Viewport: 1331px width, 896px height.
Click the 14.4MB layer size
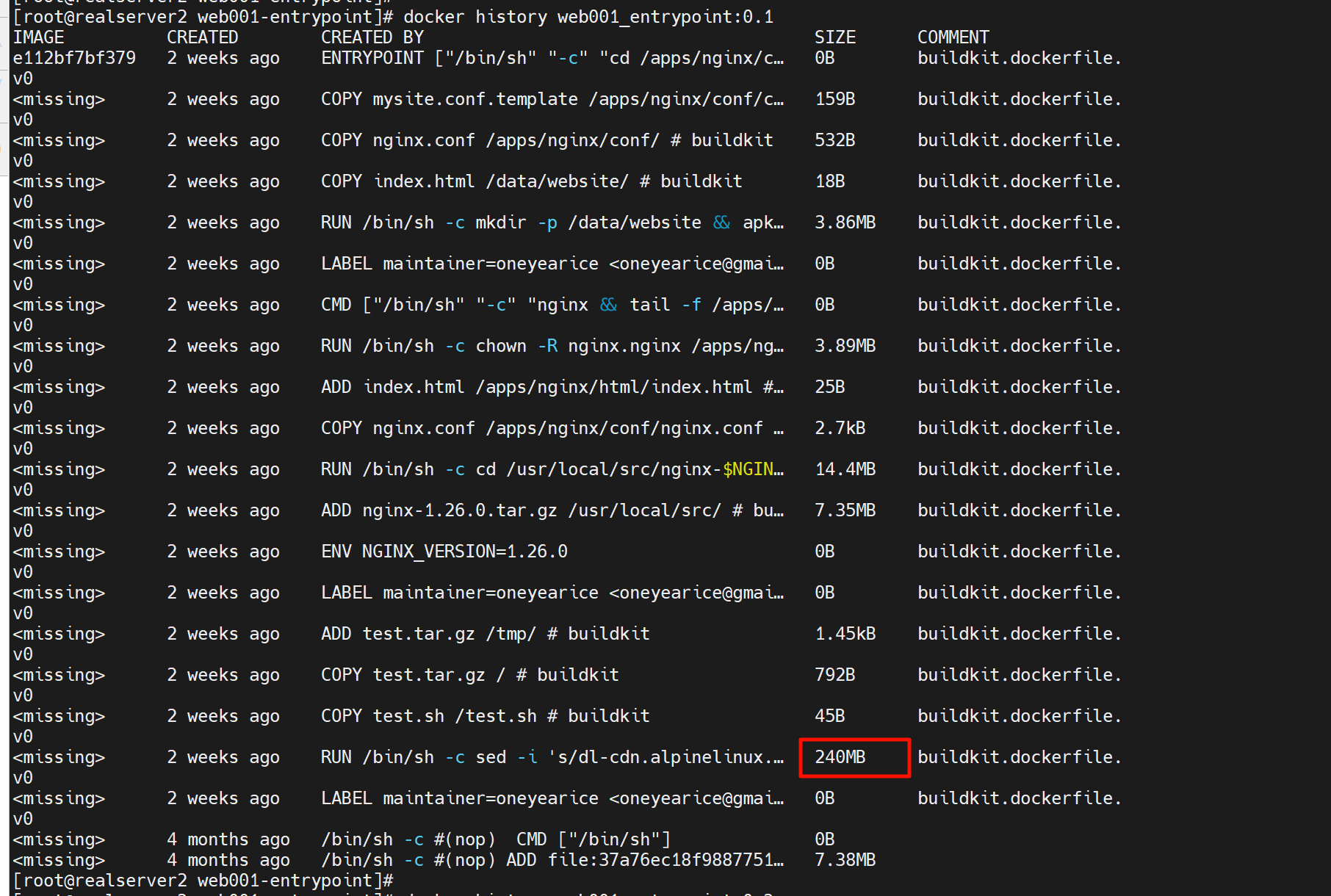845,469
